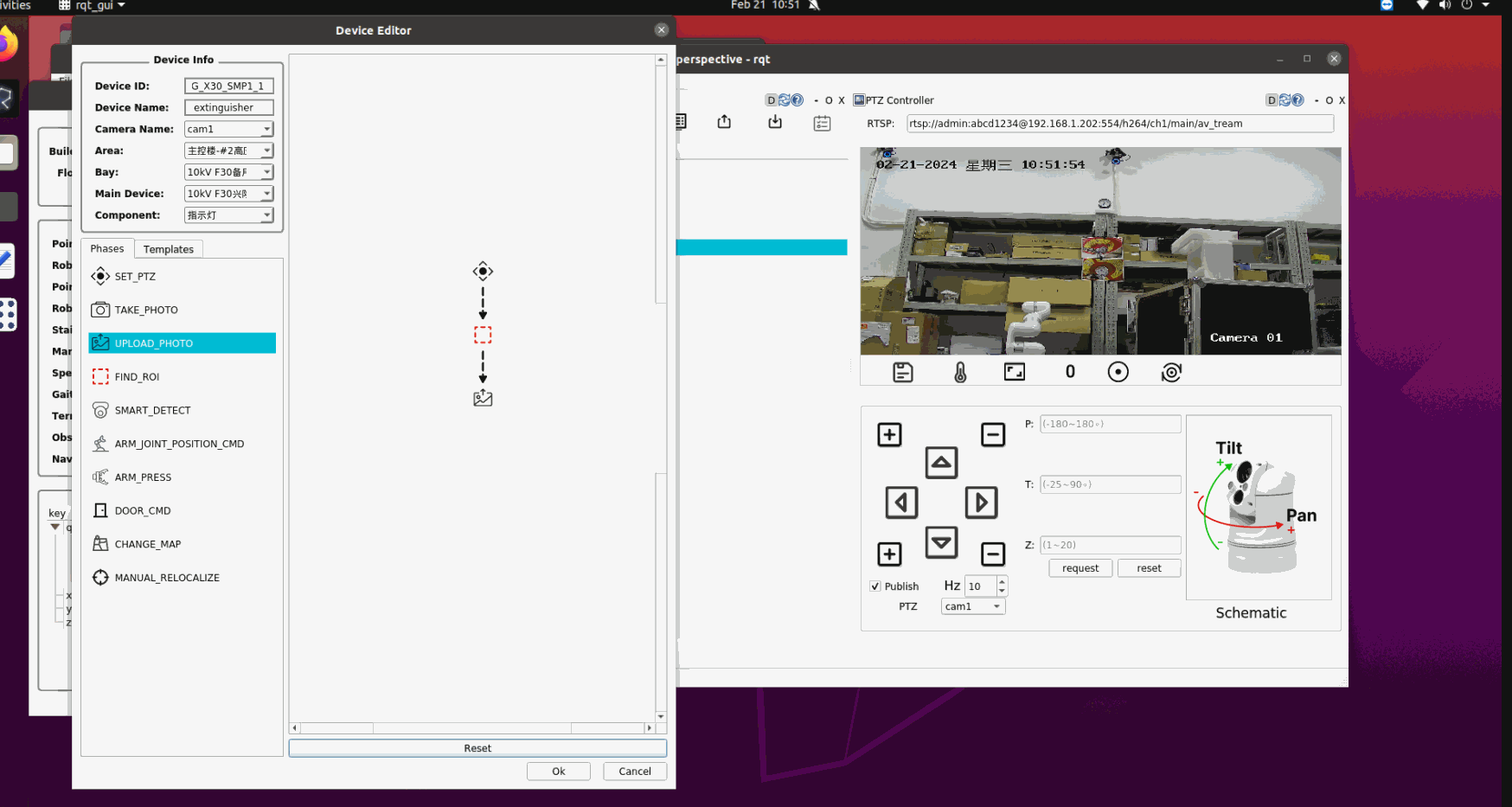Click the fullscreen frame icon under video

(1014, 372)
